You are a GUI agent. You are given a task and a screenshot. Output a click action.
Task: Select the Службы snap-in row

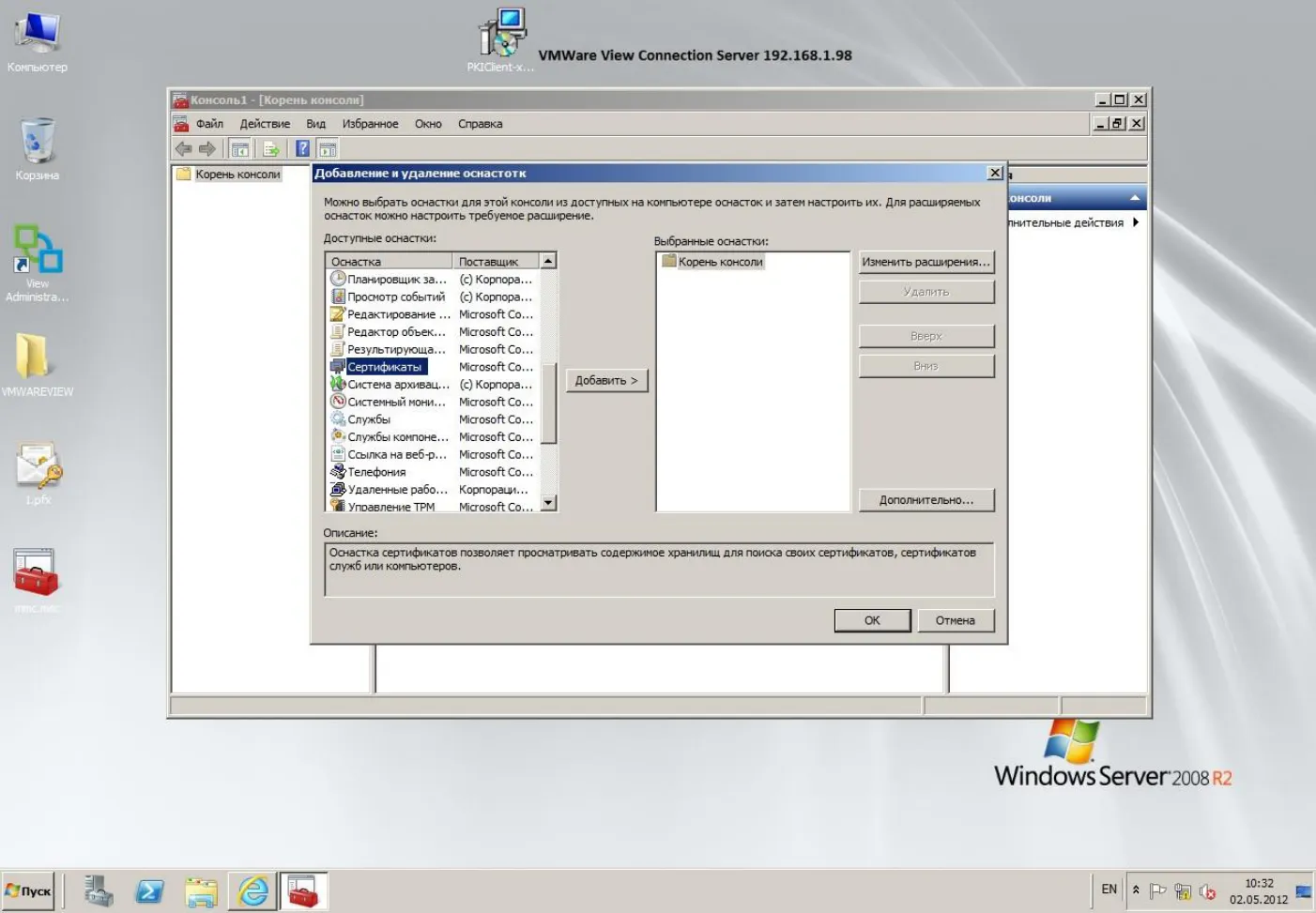[432, 419]
